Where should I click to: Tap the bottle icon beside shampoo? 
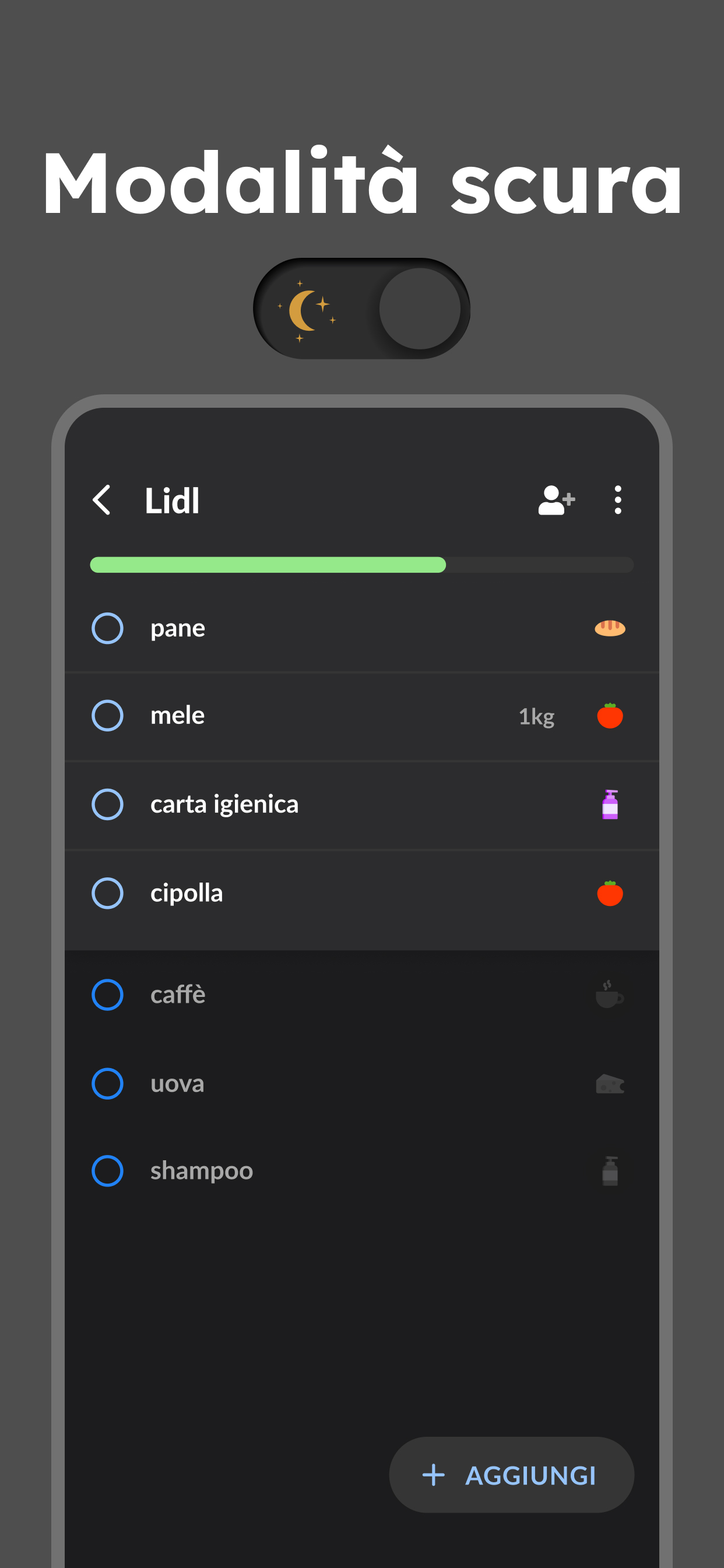pyautogui.click(x=610, y=1171)
